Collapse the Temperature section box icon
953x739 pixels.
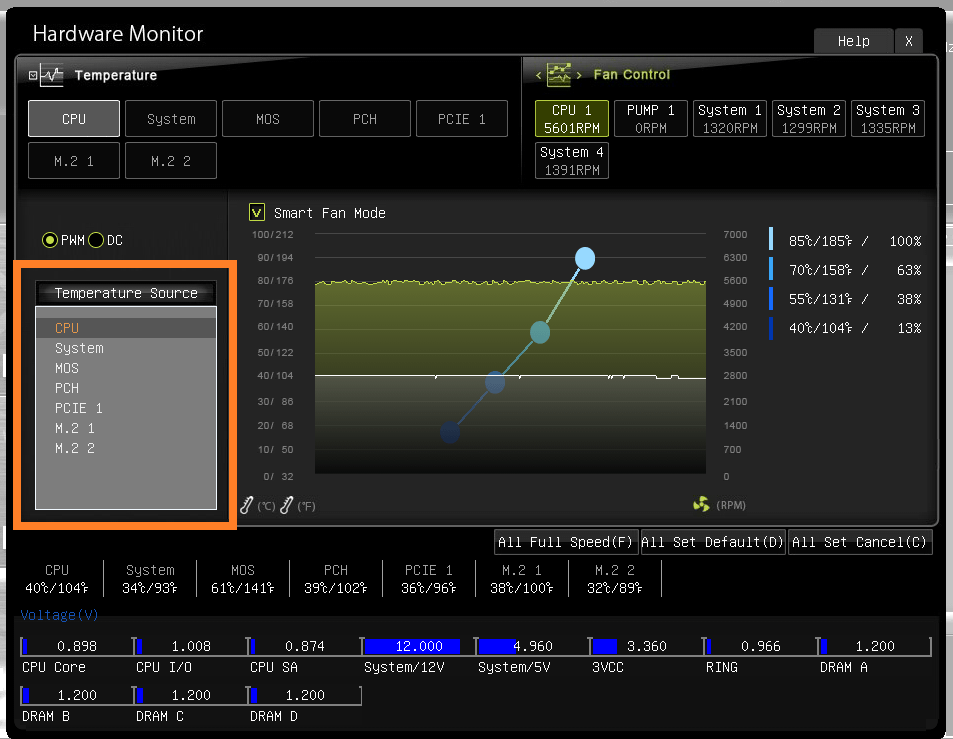coord(33,75)
